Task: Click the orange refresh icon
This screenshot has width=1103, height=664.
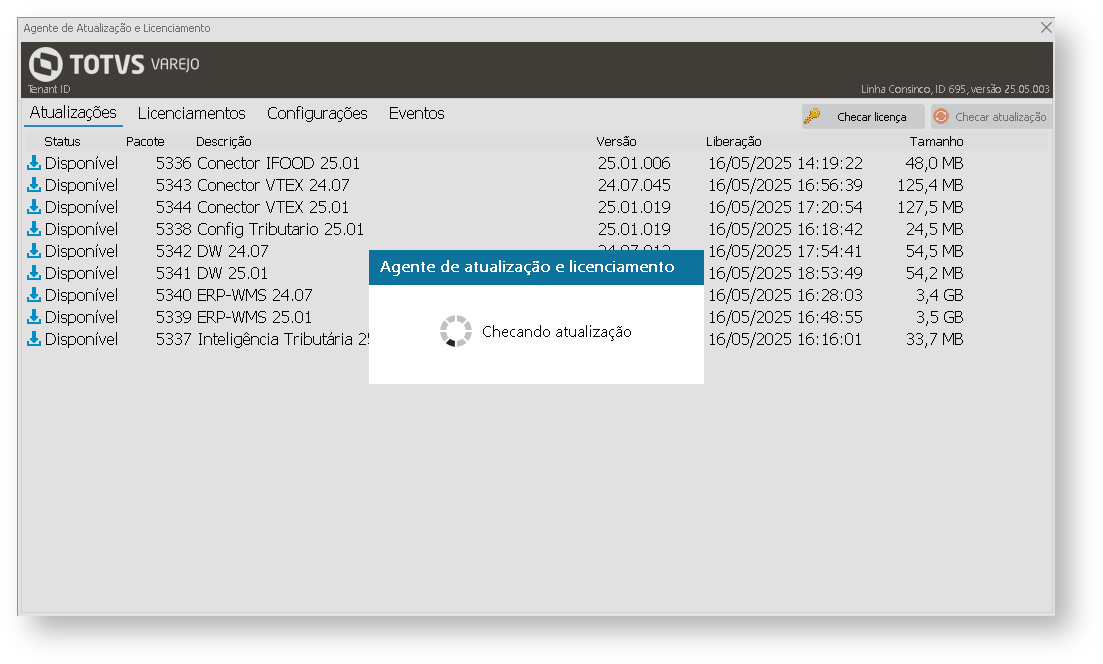Action: click(941, 116)
